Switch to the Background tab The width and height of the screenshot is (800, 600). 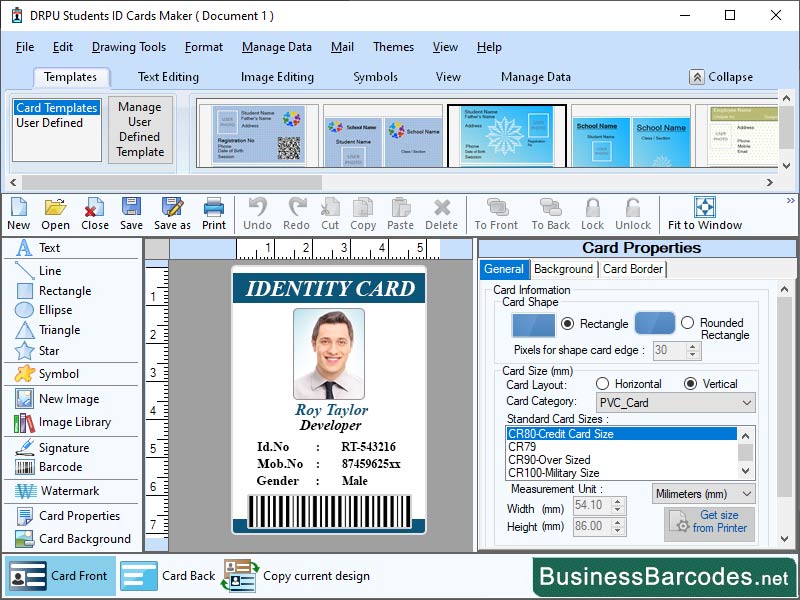(x=563, y=269)
